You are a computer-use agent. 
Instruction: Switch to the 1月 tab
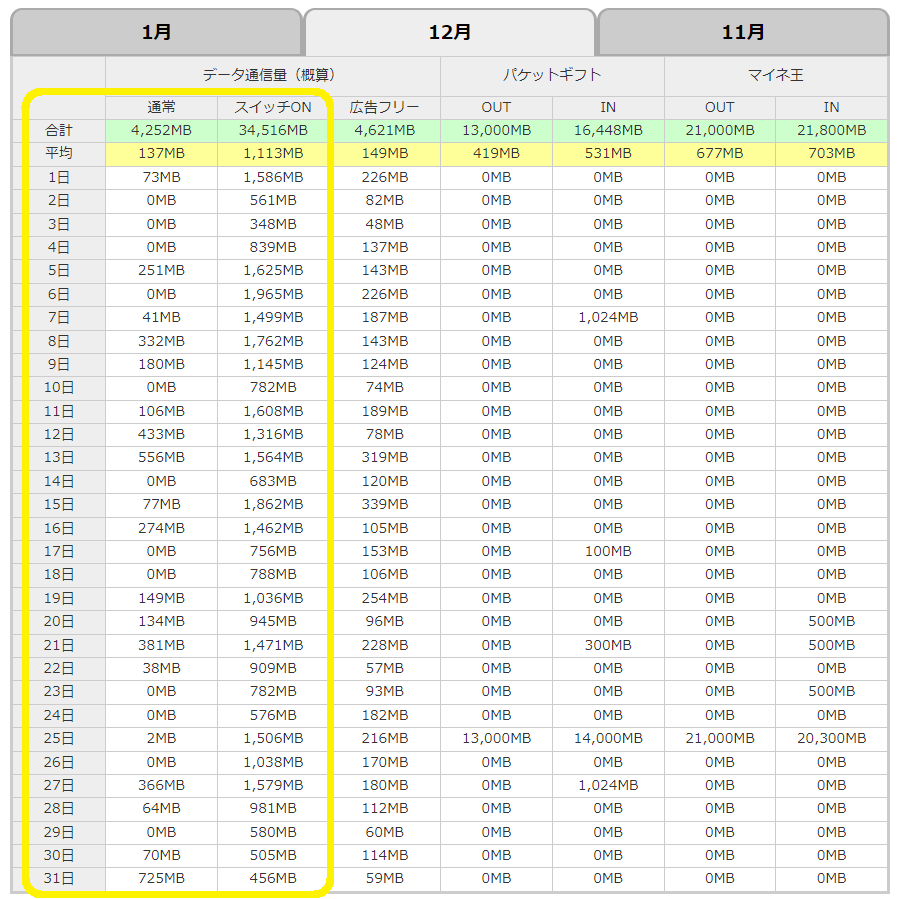[156, 32]
